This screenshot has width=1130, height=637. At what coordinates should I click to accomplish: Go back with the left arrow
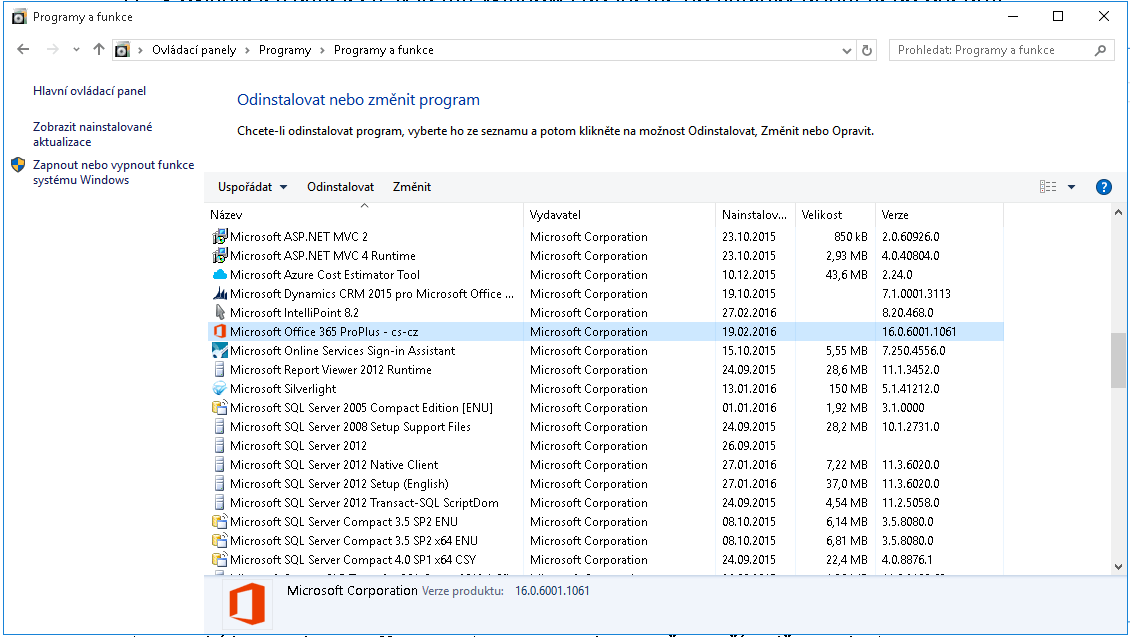pyautogui.click(x=23, y=50)
